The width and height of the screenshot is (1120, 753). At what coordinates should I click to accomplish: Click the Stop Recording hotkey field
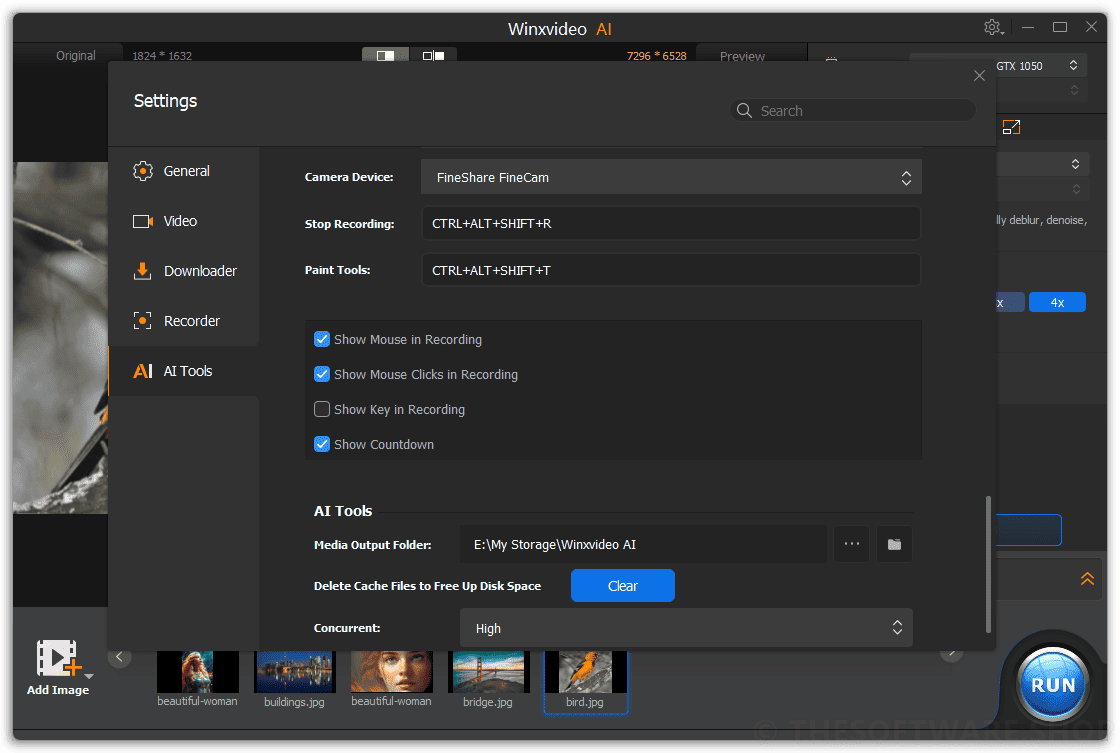671,224
